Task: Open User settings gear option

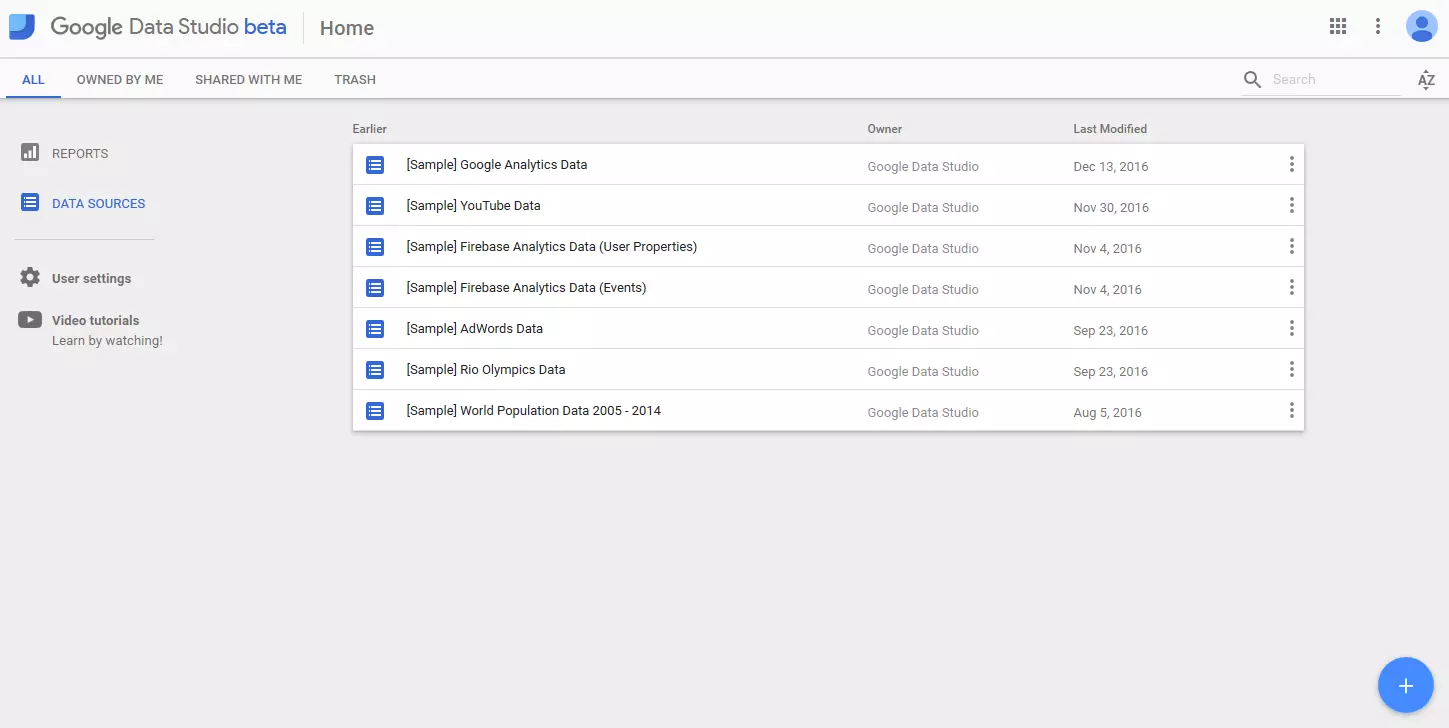Action: click(x=91, y=279)
